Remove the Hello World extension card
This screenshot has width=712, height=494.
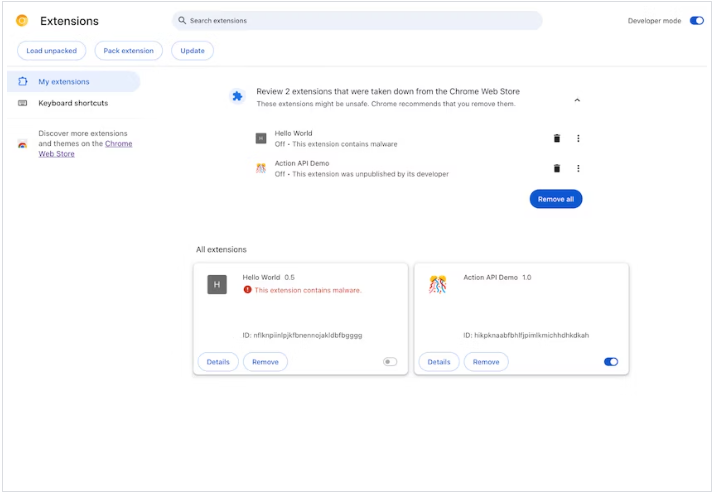265,362
